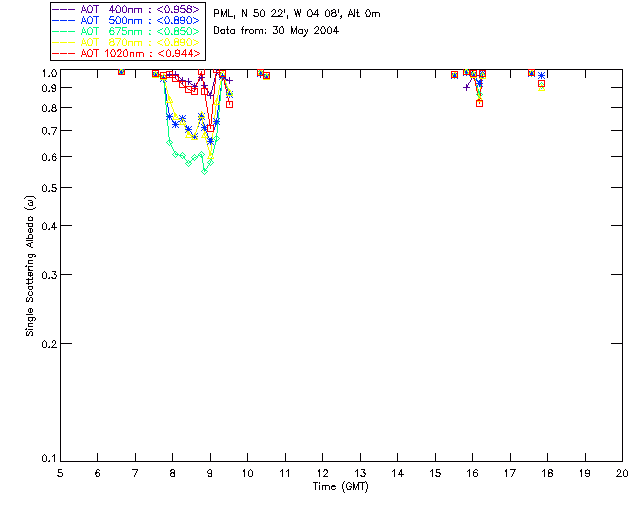Screen dimensions: 640x512
Task: Click the x-axis tick label '10'
Action: [x=247, y=473]
